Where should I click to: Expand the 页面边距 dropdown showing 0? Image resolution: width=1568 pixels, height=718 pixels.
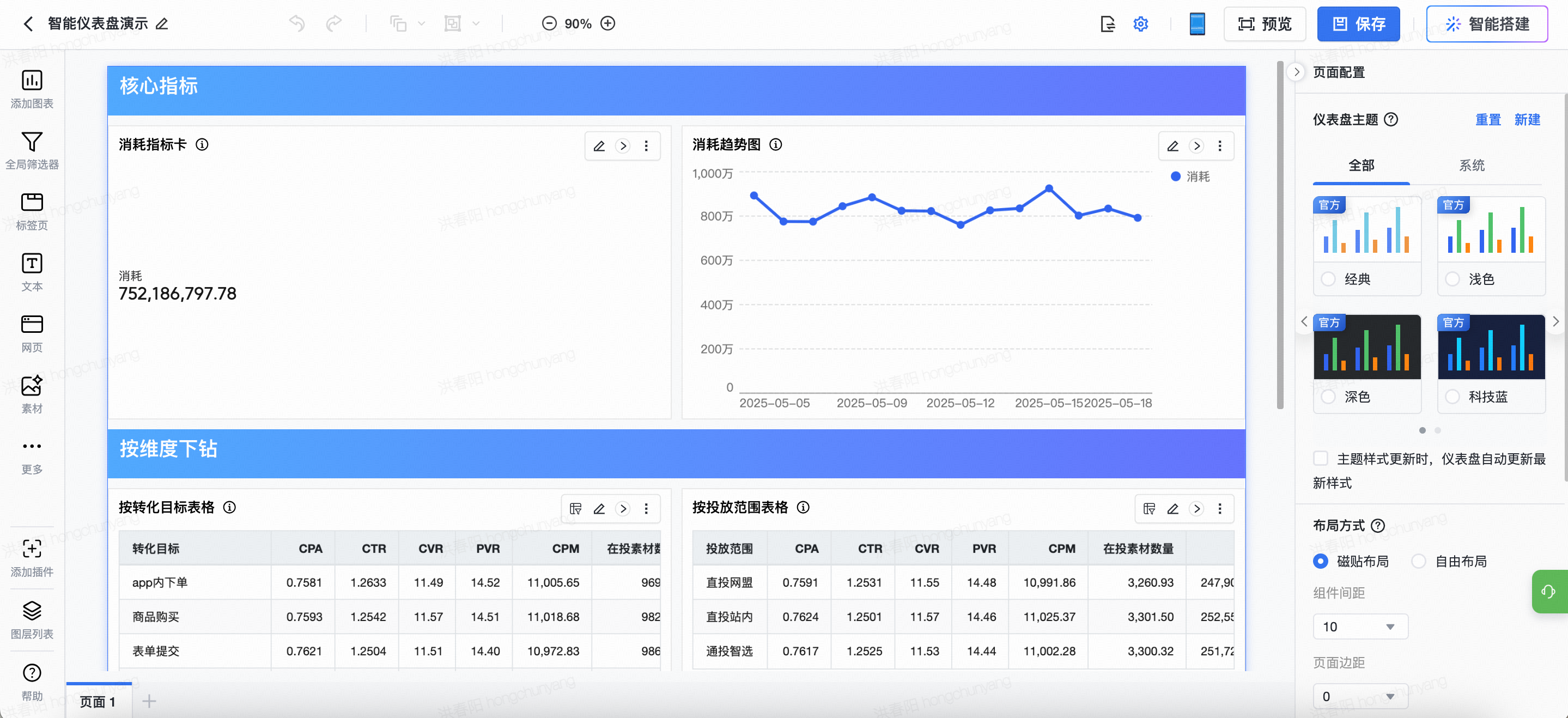coord(1360,696)
